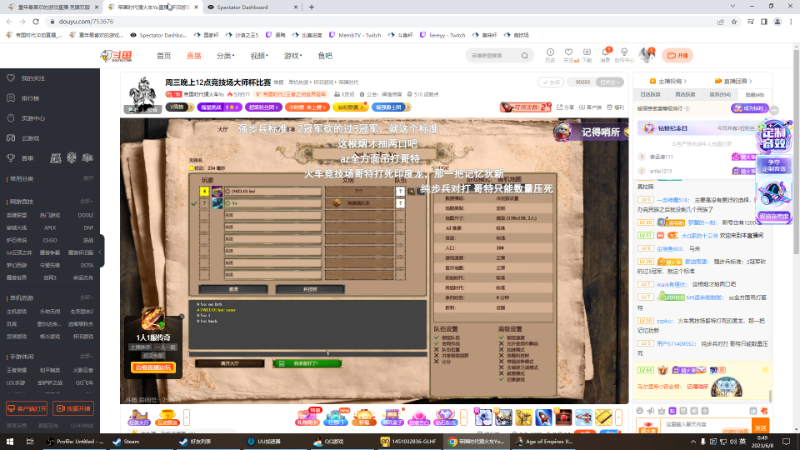Select the gold card gift icon
The height and width of the screenshot is (450, 800).
[x=604, y=417]
